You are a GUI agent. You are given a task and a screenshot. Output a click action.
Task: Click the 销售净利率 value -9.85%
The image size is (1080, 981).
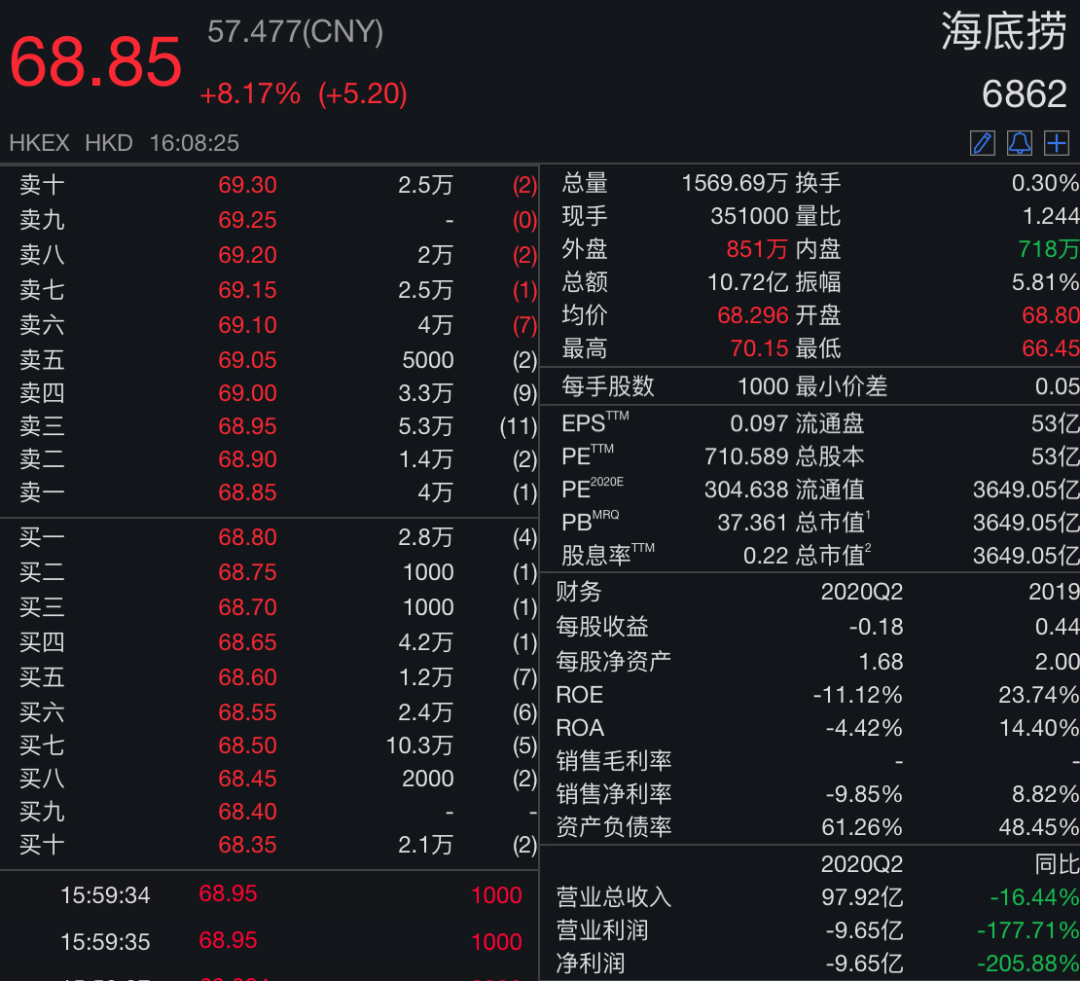[x=864, y=794]
